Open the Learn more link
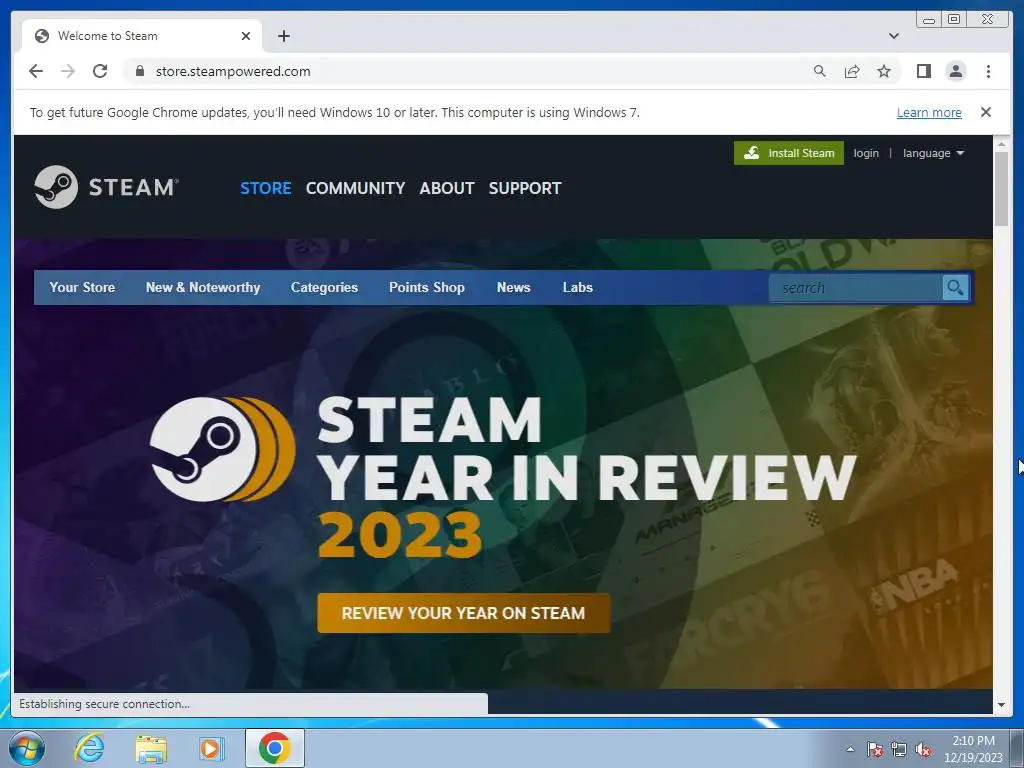 tap(929, 112)
